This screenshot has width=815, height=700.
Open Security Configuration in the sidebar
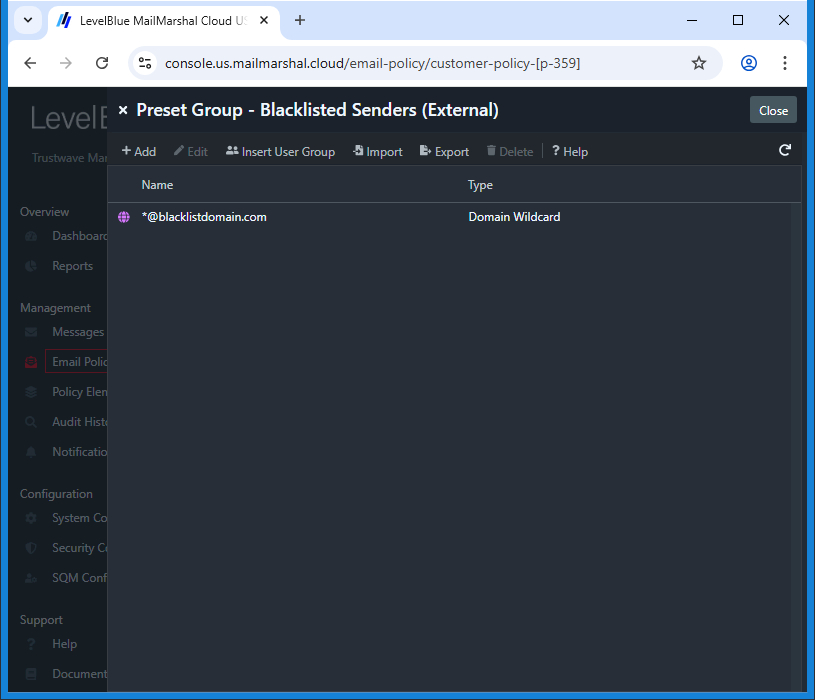click(80, 548)
